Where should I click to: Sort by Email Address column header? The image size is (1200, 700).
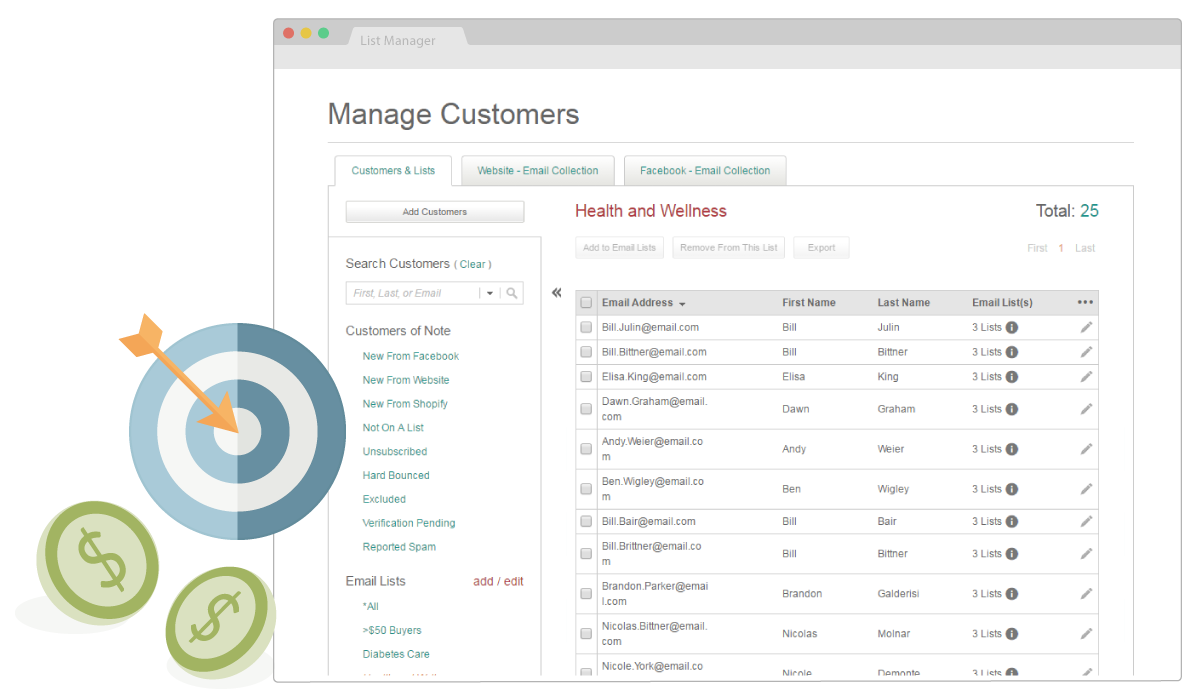point(644,303)
